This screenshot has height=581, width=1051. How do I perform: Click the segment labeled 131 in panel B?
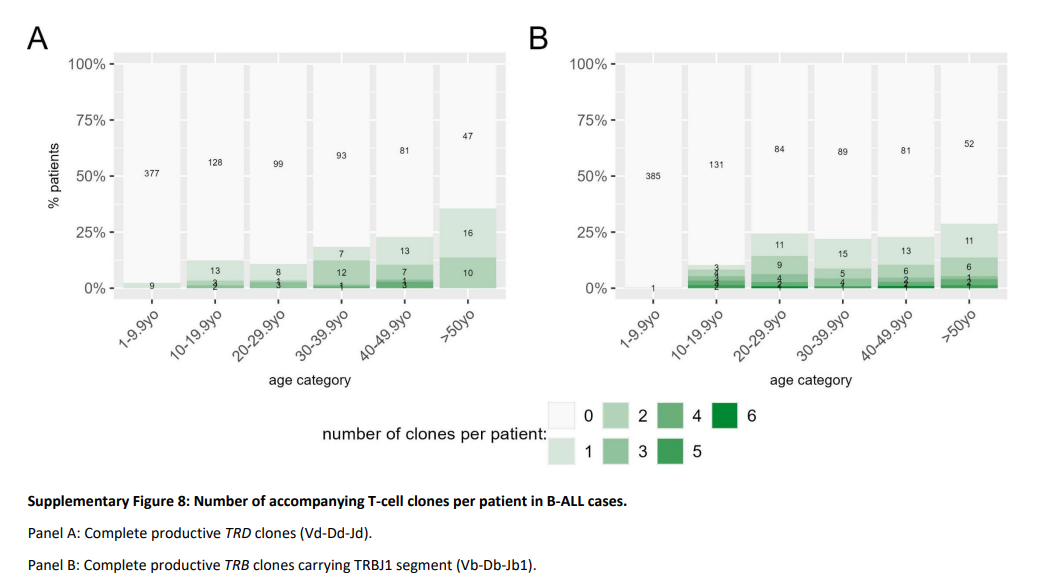[x=716, y=164]
